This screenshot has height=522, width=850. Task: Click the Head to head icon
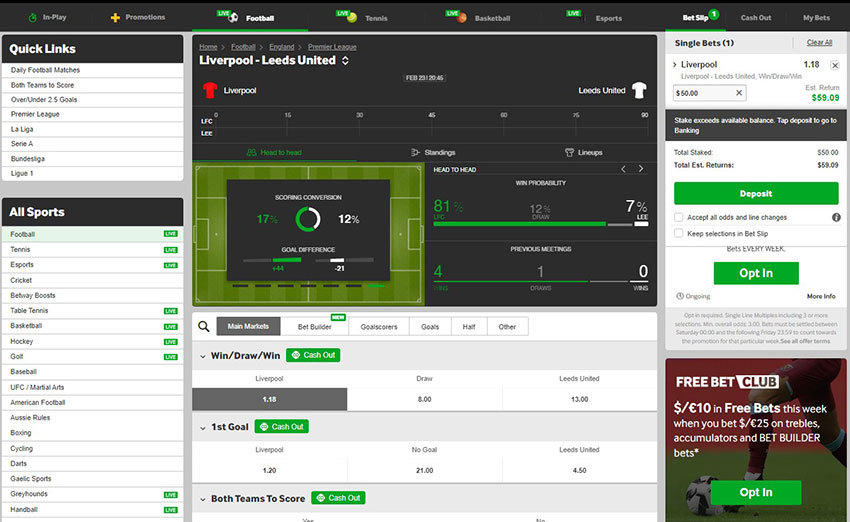click(251, 152)
